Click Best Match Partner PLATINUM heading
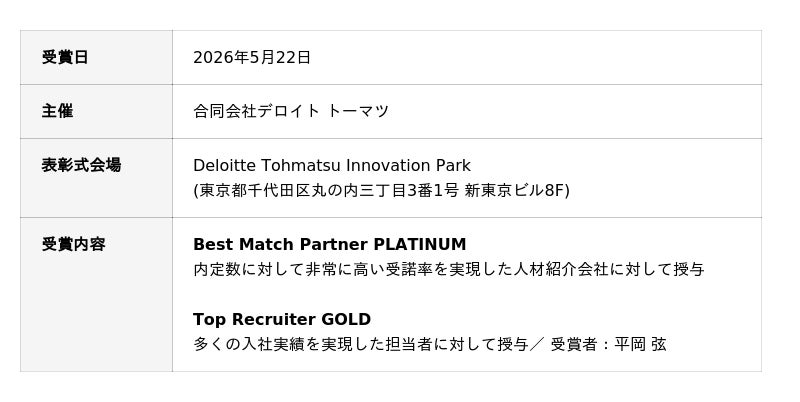Screen dimensions: 800x402 point(330,244)
